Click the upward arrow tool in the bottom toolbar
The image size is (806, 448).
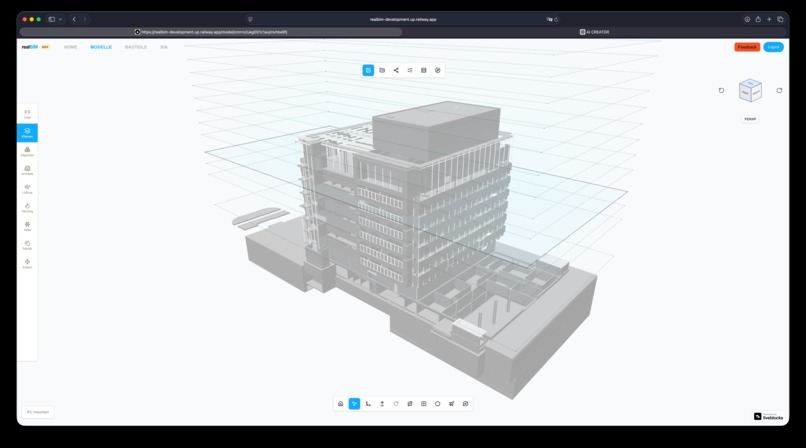(x=382, y=404)
